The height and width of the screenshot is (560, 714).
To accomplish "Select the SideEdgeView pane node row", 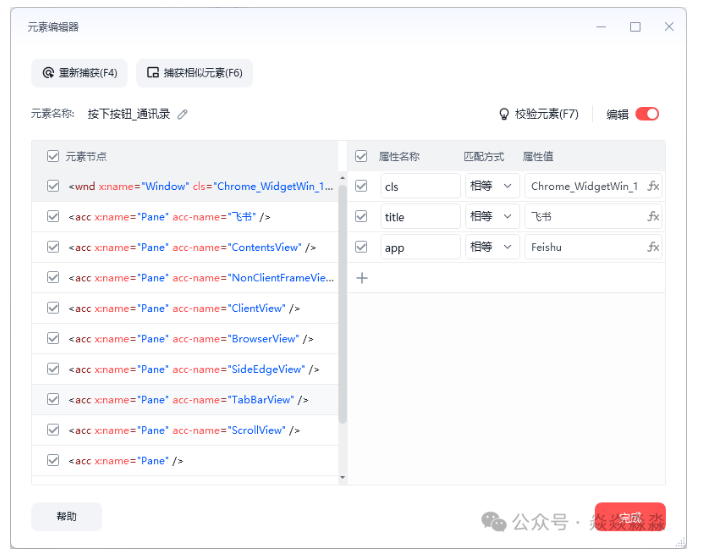I will [185, 369].
